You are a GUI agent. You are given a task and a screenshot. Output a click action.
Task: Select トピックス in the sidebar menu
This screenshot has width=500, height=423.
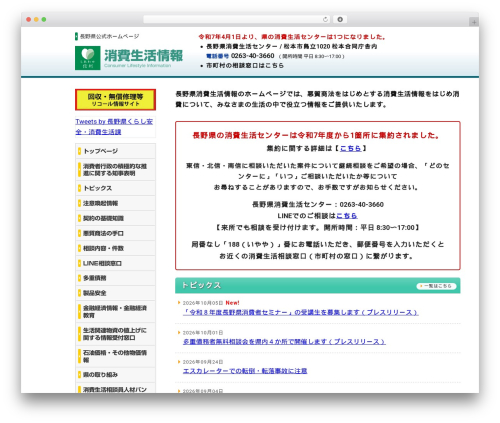coord(115,188)
